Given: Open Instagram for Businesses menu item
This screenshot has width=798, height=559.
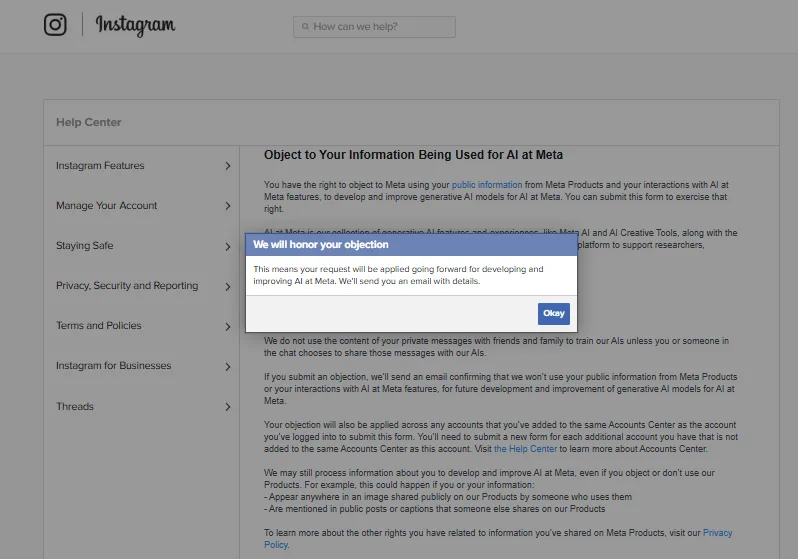Looking at the screenshot, I should coord(113,366).
